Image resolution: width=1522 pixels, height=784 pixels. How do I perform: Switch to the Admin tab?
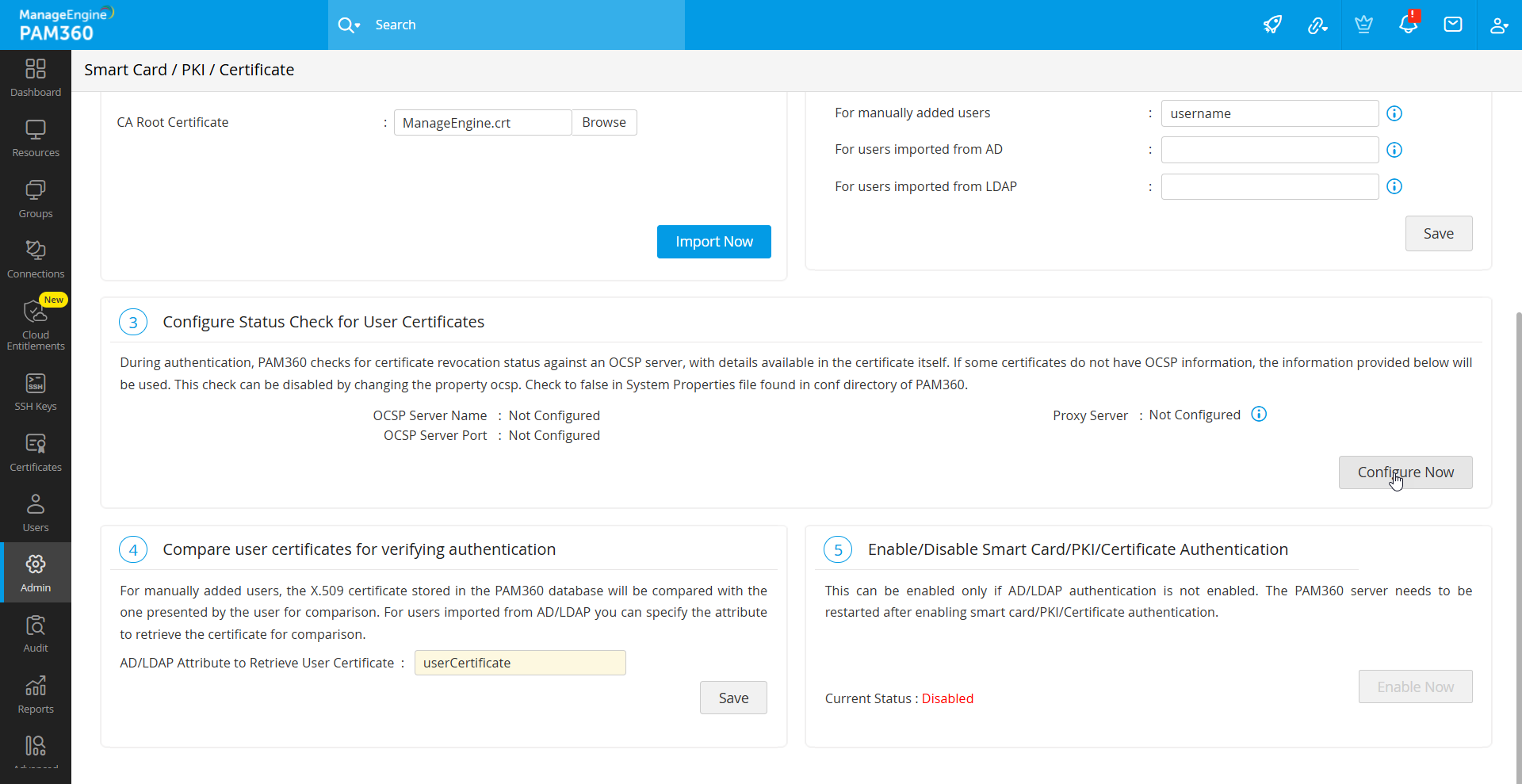pyautogui.click(x=35, y=572)
